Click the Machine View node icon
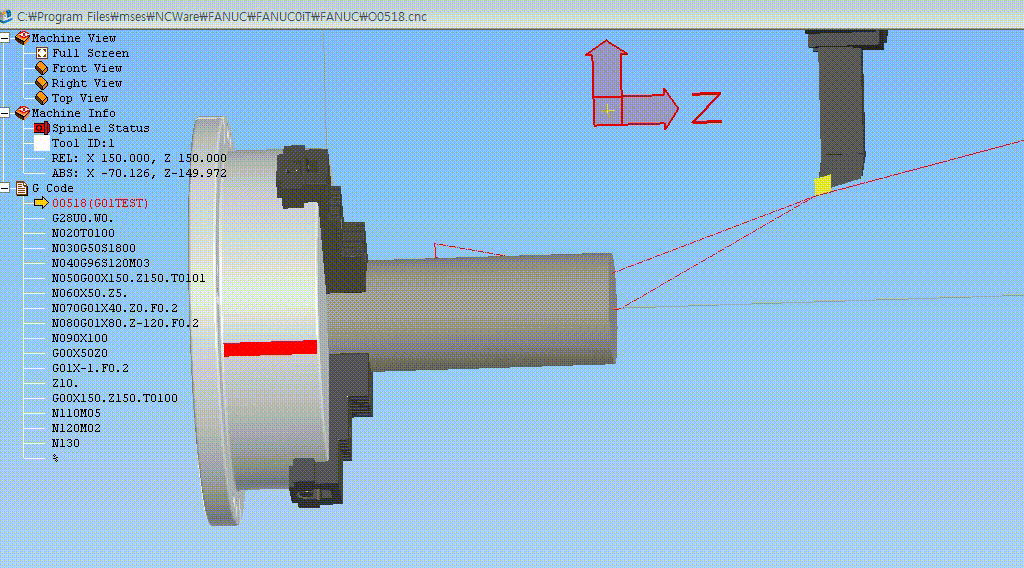Viewport: 1024px width, 568px height. pyautogui.click(x=22, y=38)
